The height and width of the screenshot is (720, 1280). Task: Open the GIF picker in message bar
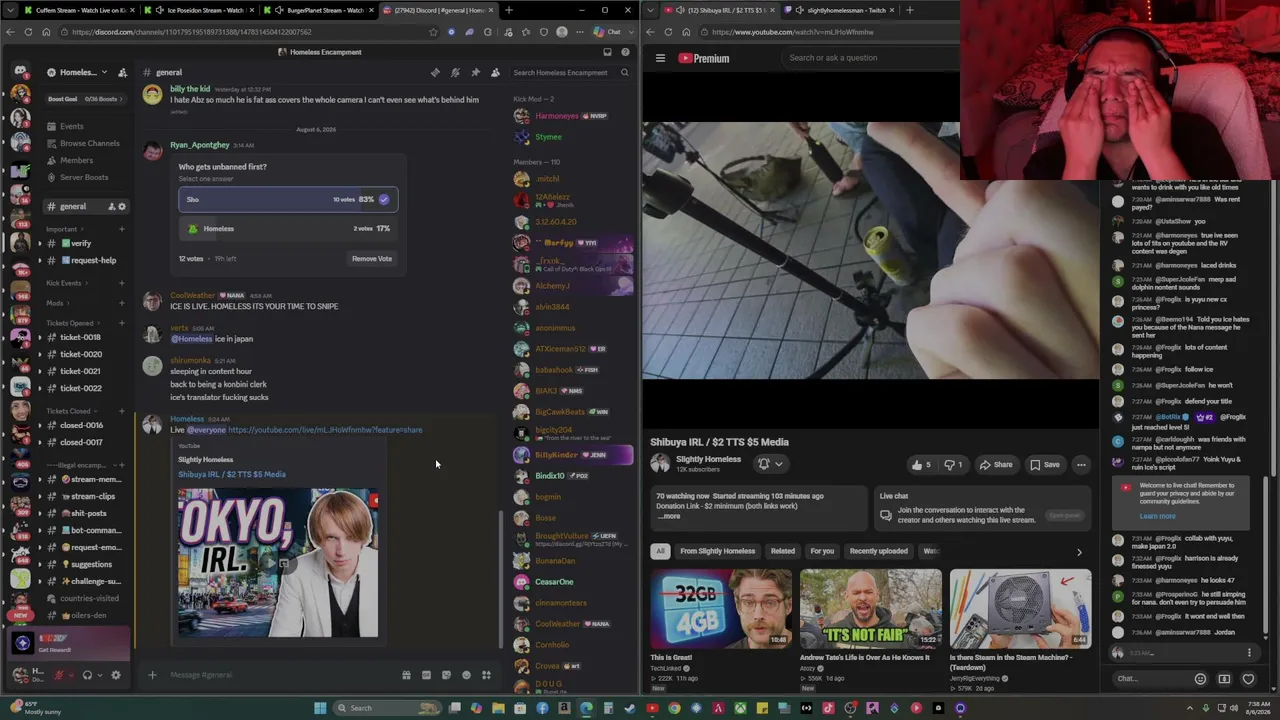[x=426, y=675]
